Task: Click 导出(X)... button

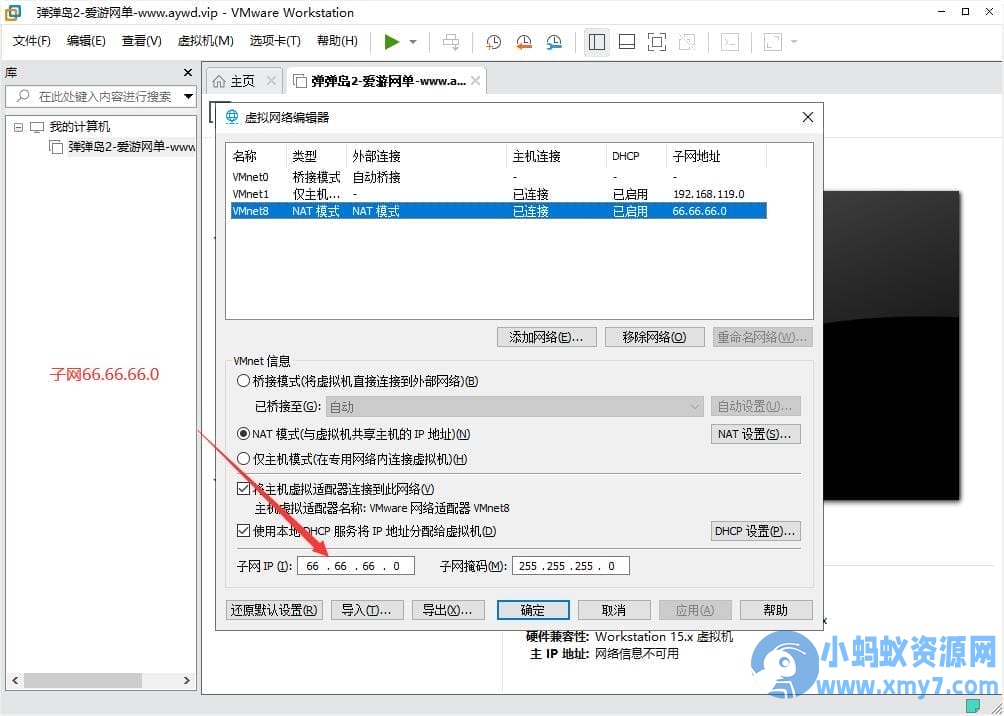Action: [448, 610]
